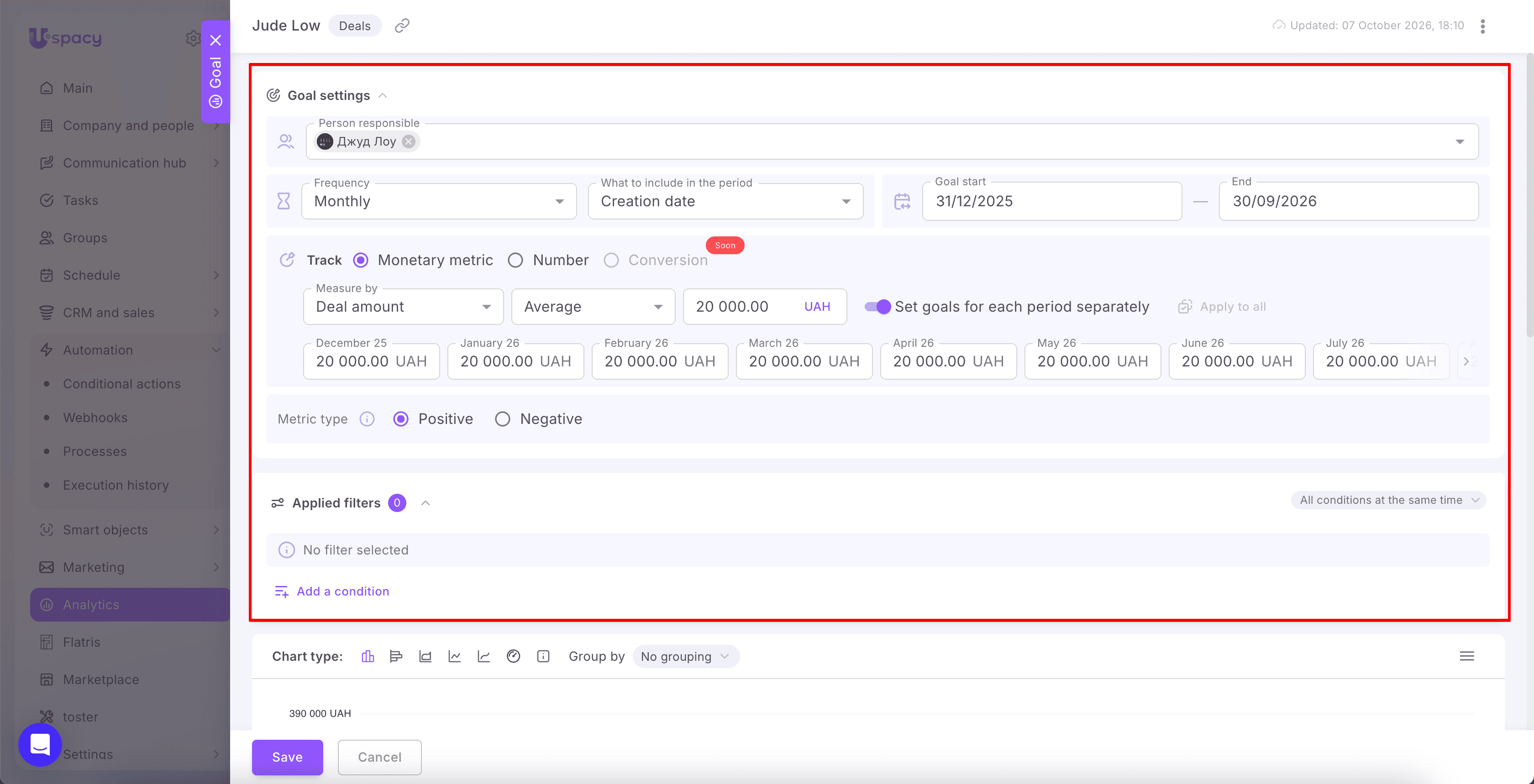The width and height of the screenshot is (1534, 784).
Task: Click the sidebar settings gear icon
Action: [x=192, y=38]
